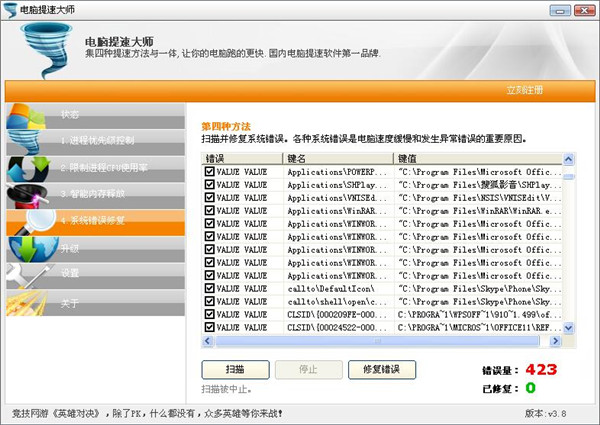Click the globe download icon beside 升级
Viewport: 600px width, 425px height.
33,249
